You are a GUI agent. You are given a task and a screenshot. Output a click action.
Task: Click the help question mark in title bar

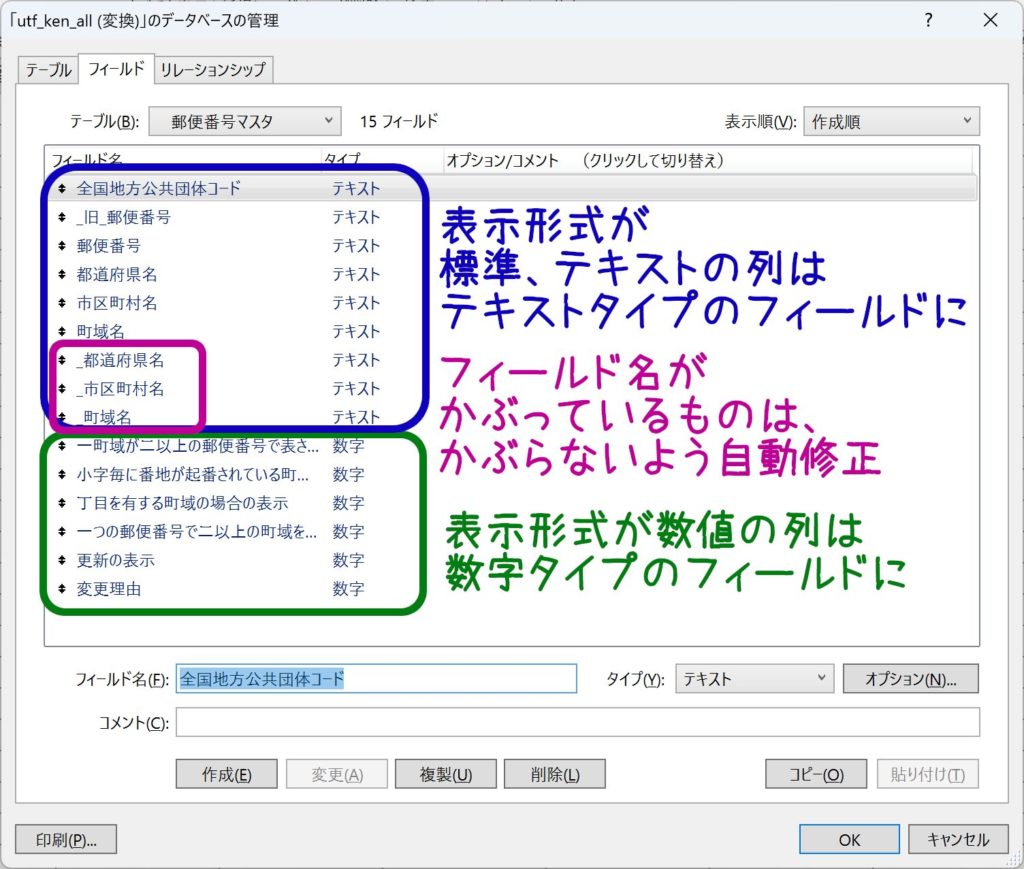tap(928, 20)
